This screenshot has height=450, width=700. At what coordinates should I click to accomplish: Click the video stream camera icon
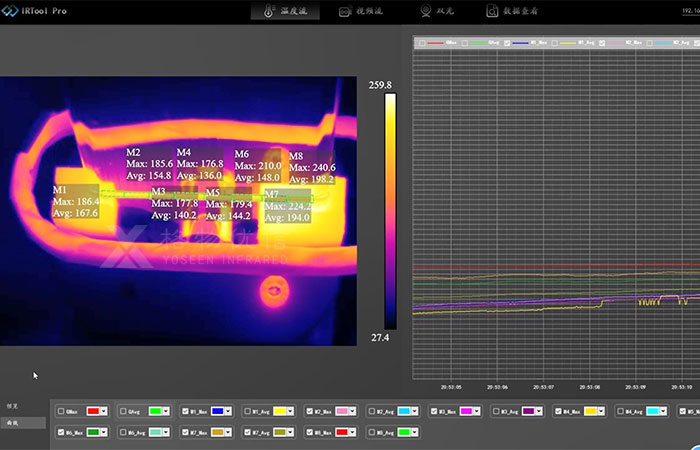344,12
